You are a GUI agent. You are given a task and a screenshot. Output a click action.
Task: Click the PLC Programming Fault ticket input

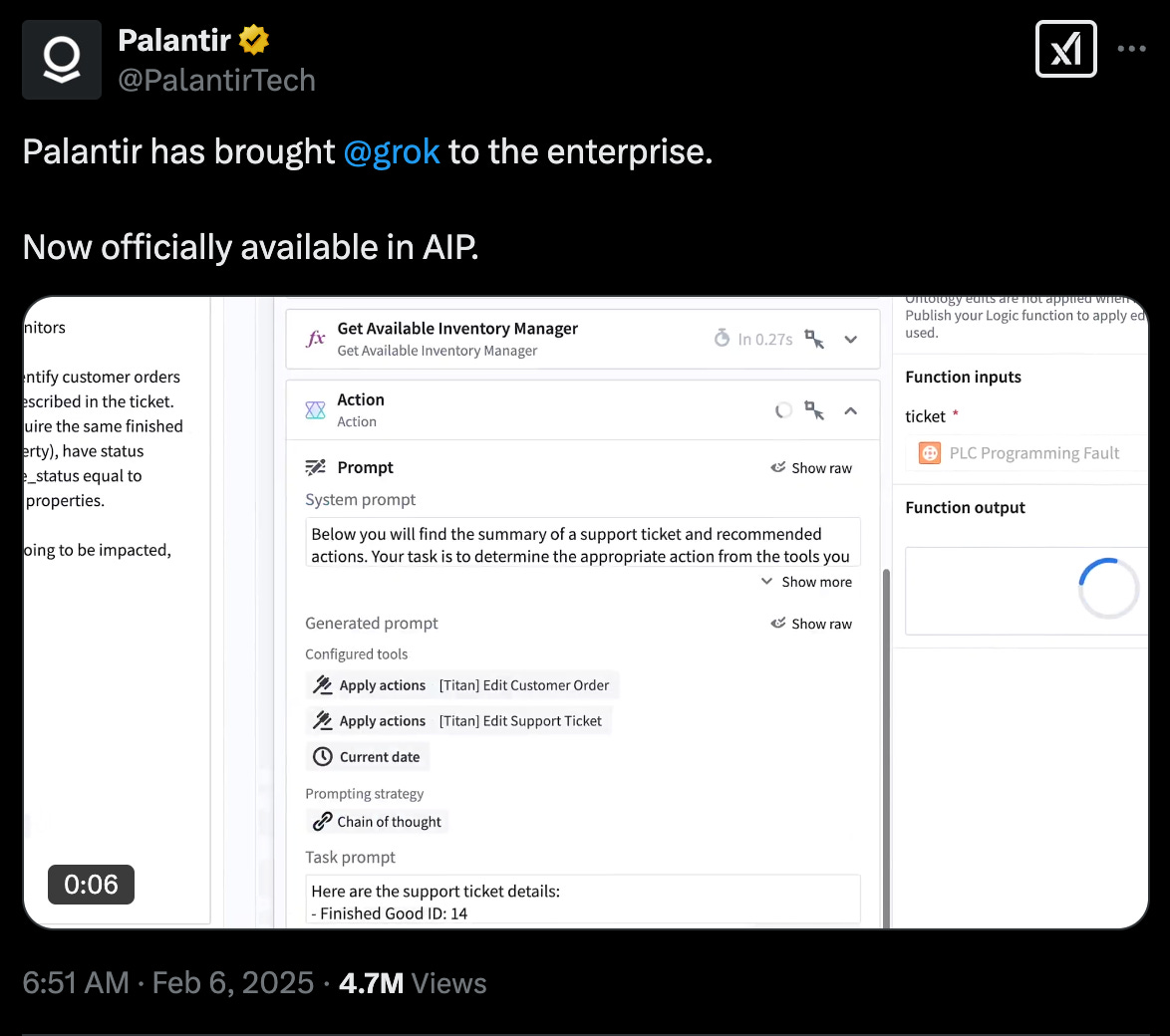1026,452
